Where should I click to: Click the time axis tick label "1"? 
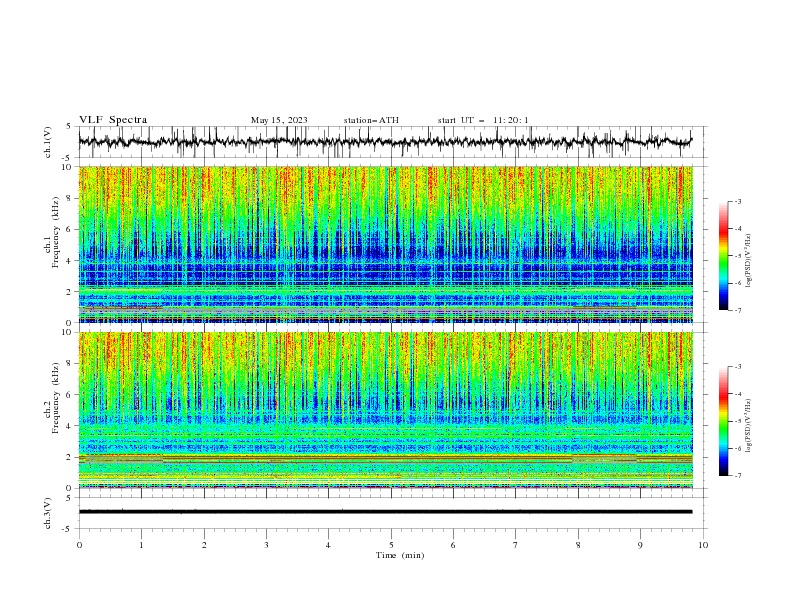(141, 545)
